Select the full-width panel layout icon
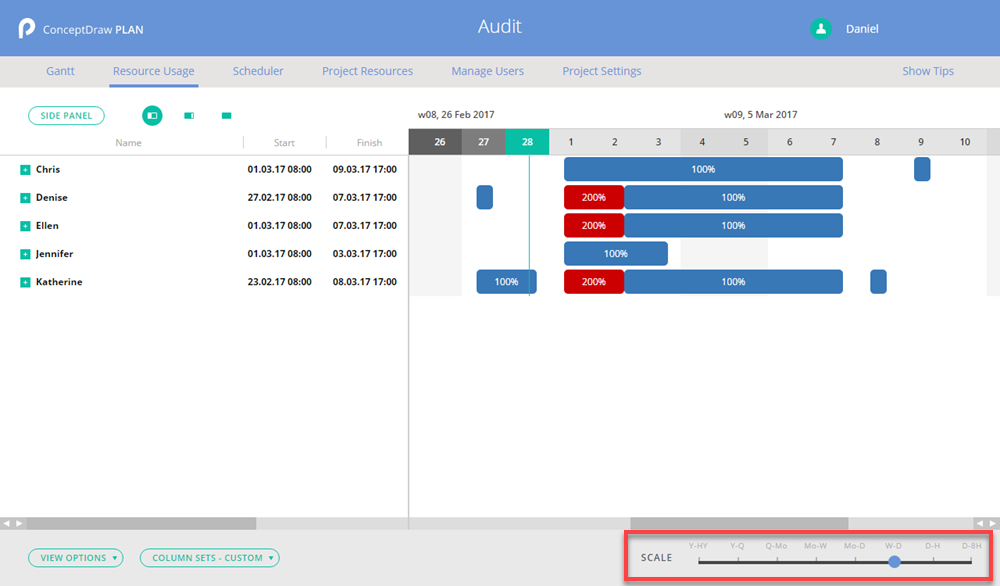This screenshot has height=586, width=1000. (x=226, y=116)
